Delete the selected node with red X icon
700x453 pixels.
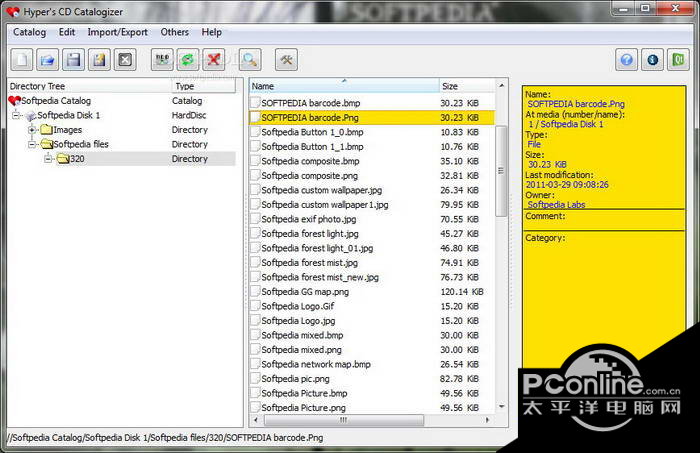(x=214, y=59)
